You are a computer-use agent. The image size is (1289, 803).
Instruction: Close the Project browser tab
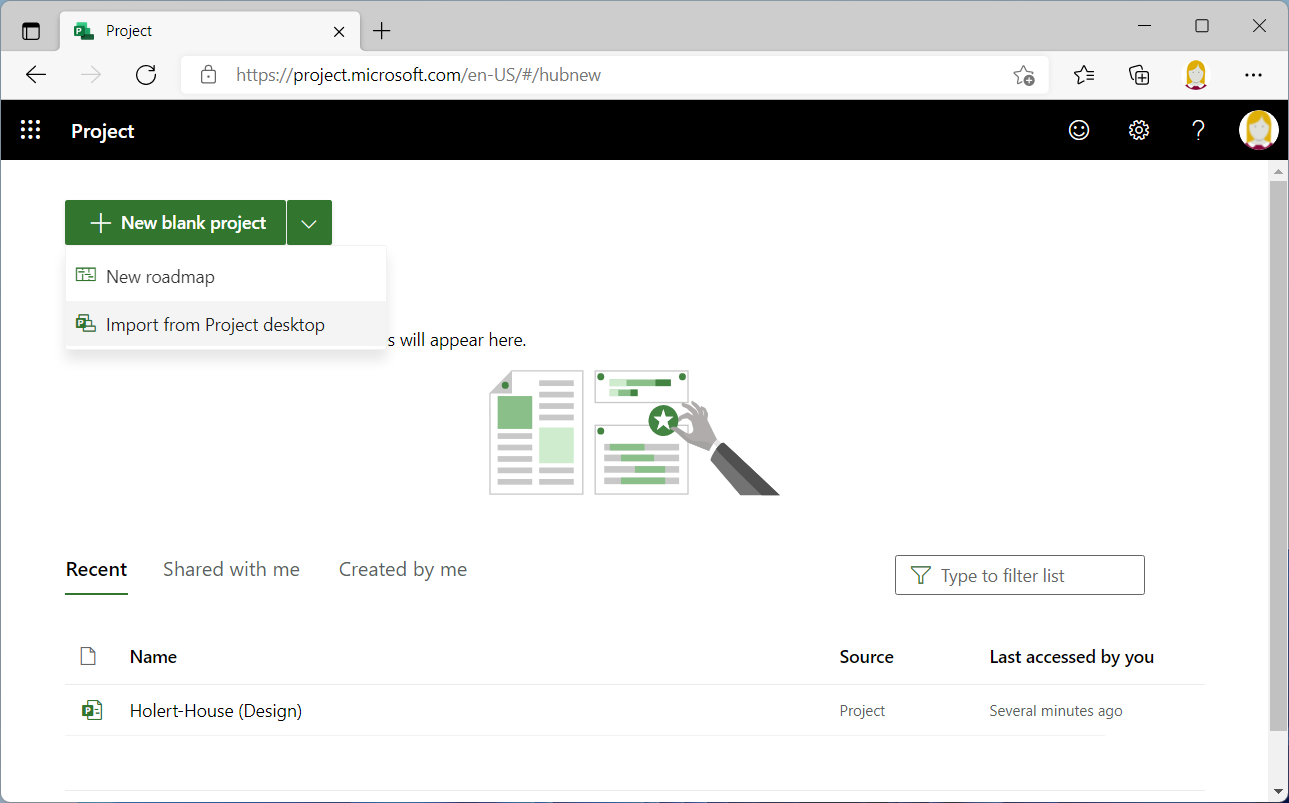339,31
